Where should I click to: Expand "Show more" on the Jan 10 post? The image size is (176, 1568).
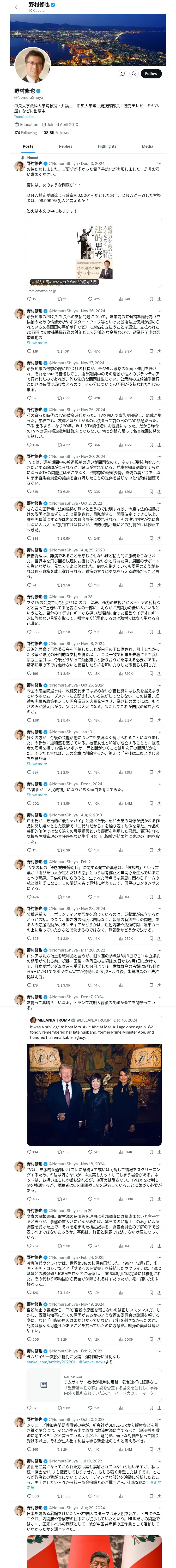[x=37, y=764]
